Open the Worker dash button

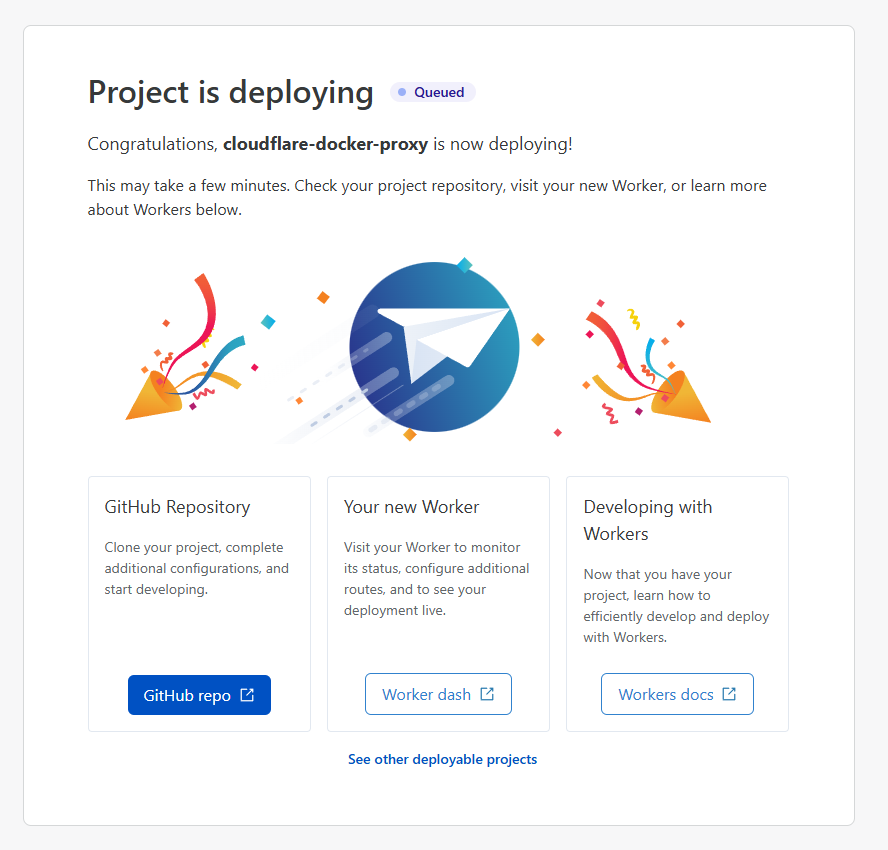point(438,694)
